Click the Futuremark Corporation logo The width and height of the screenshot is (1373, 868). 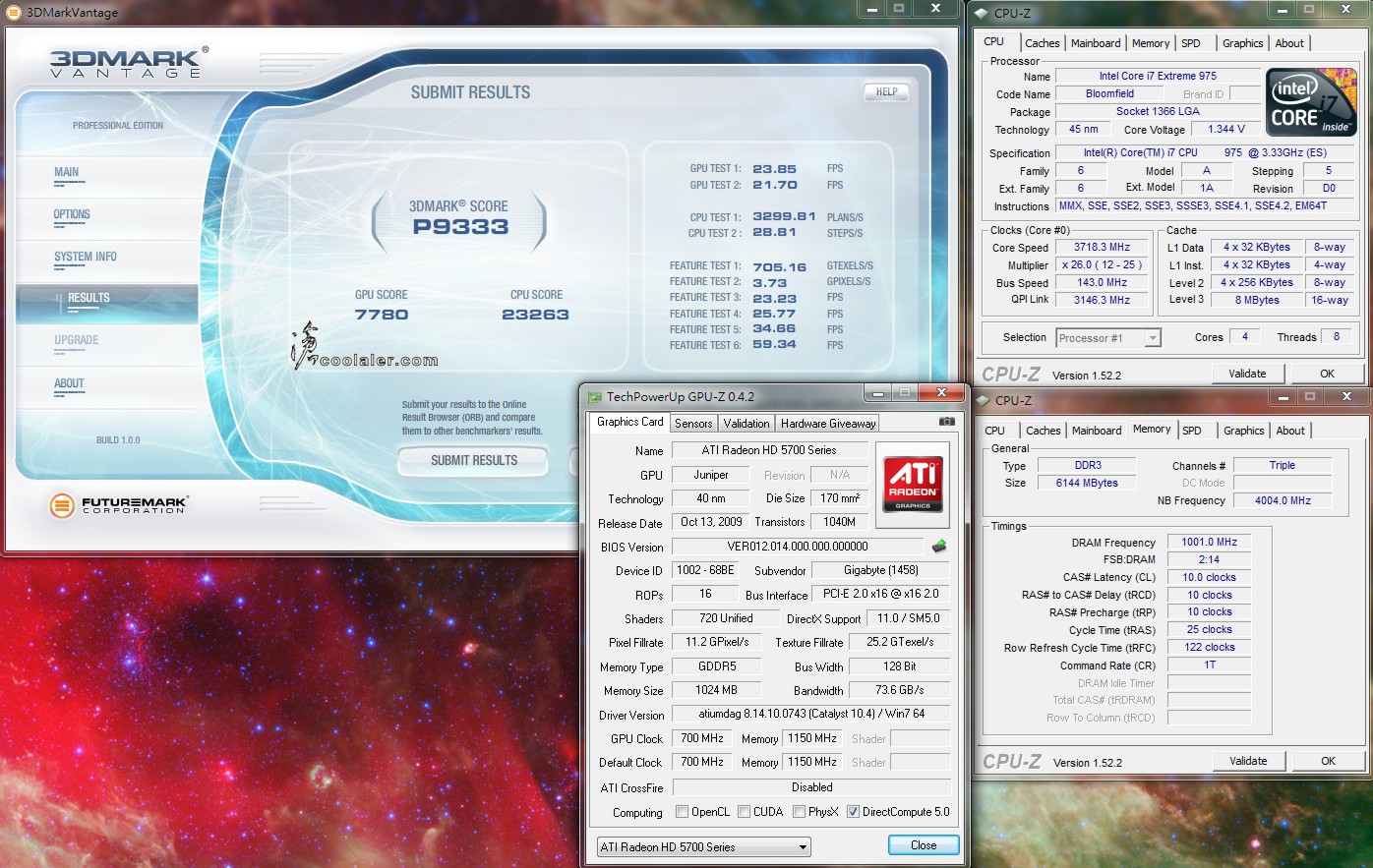click(118, 505)
